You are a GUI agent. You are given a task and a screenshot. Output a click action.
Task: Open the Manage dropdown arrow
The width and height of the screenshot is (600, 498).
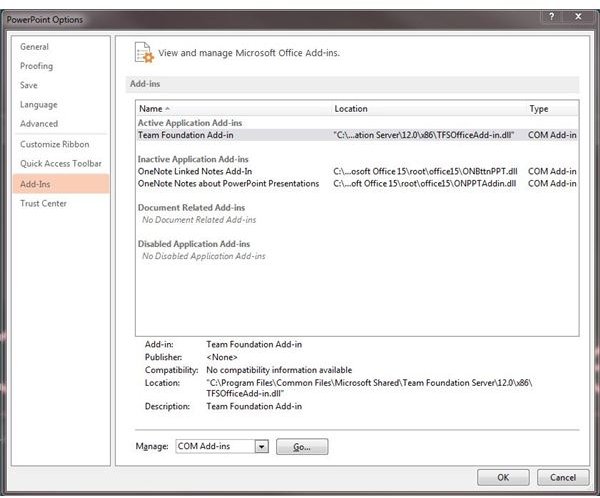pyautogui.click(x=262, y=446)
